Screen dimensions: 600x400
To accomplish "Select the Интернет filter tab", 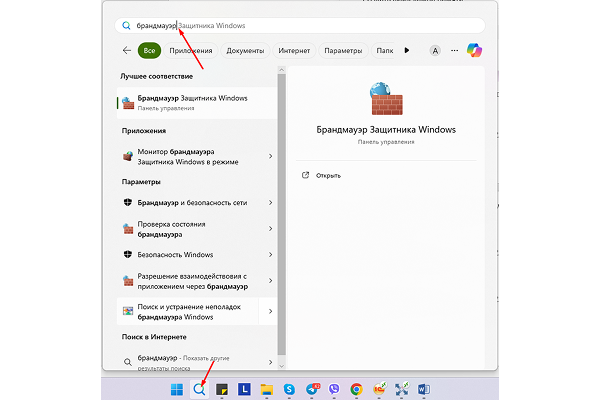I will (x=294, y=51).
